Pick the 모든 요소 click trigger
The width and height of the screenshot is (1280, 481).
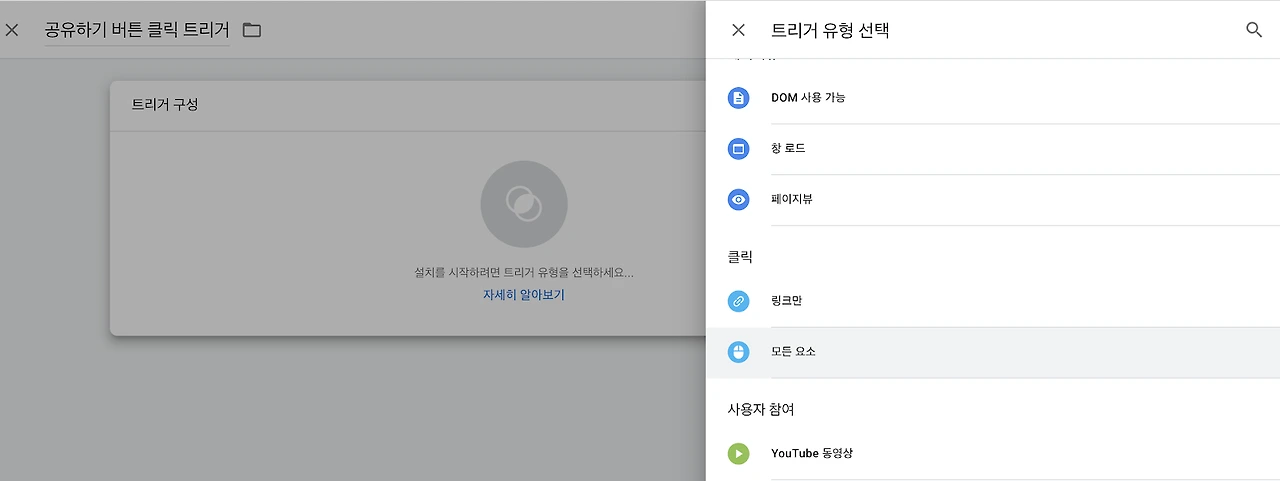coord(993,352)
